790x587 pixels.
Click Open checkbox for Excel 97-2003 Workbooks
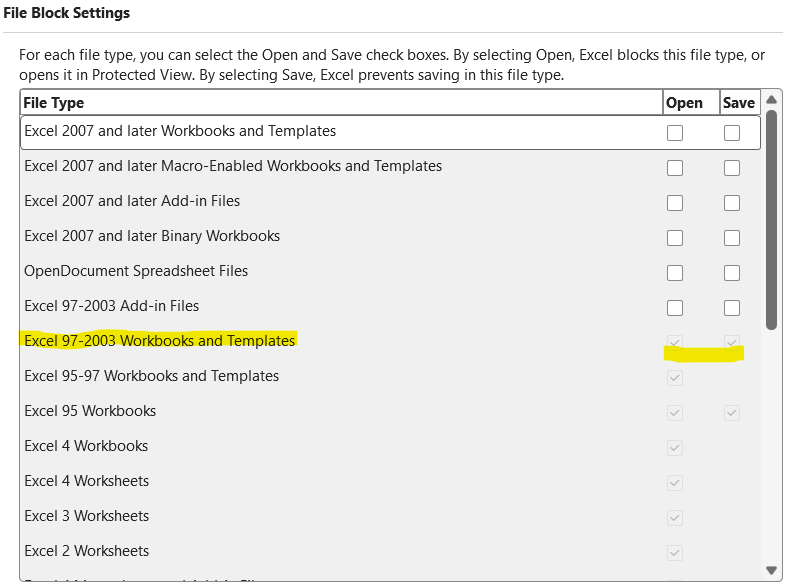coord(675,343)
